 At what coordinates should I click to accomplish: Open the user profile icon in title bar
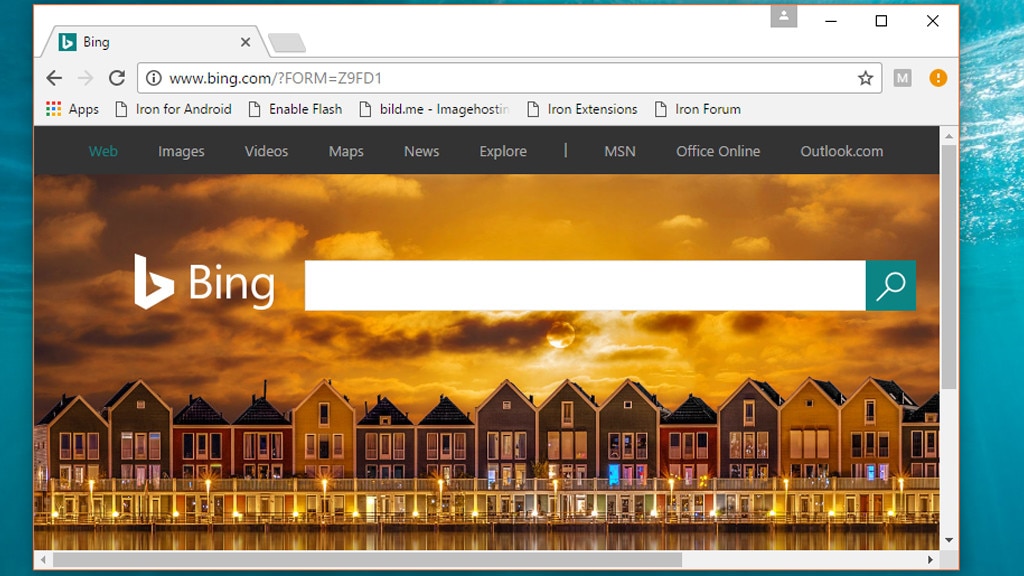[x=784, y=16]
